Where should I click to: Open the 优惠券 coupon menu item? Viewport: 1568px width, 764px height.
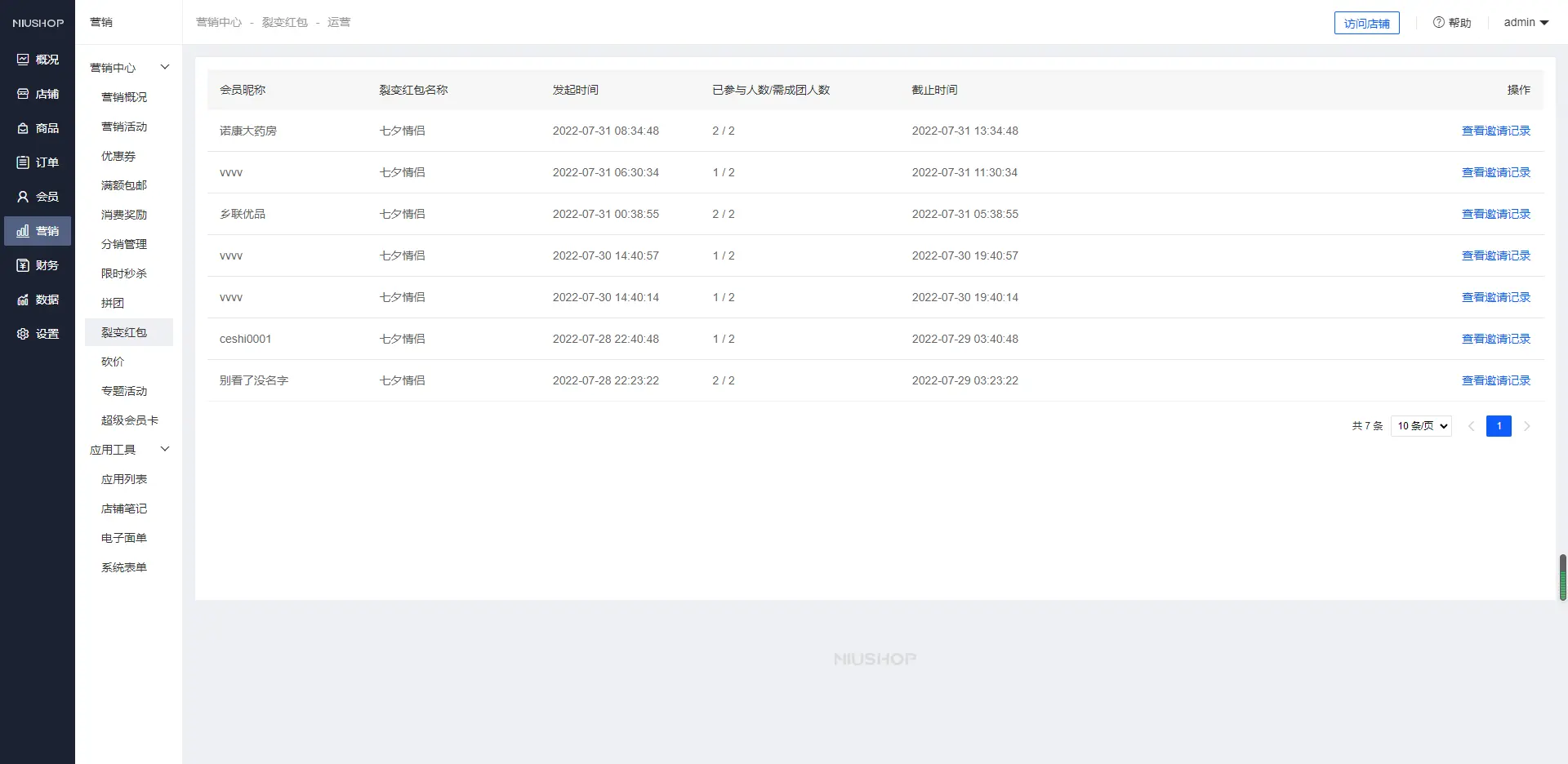[x=118, y=156]
